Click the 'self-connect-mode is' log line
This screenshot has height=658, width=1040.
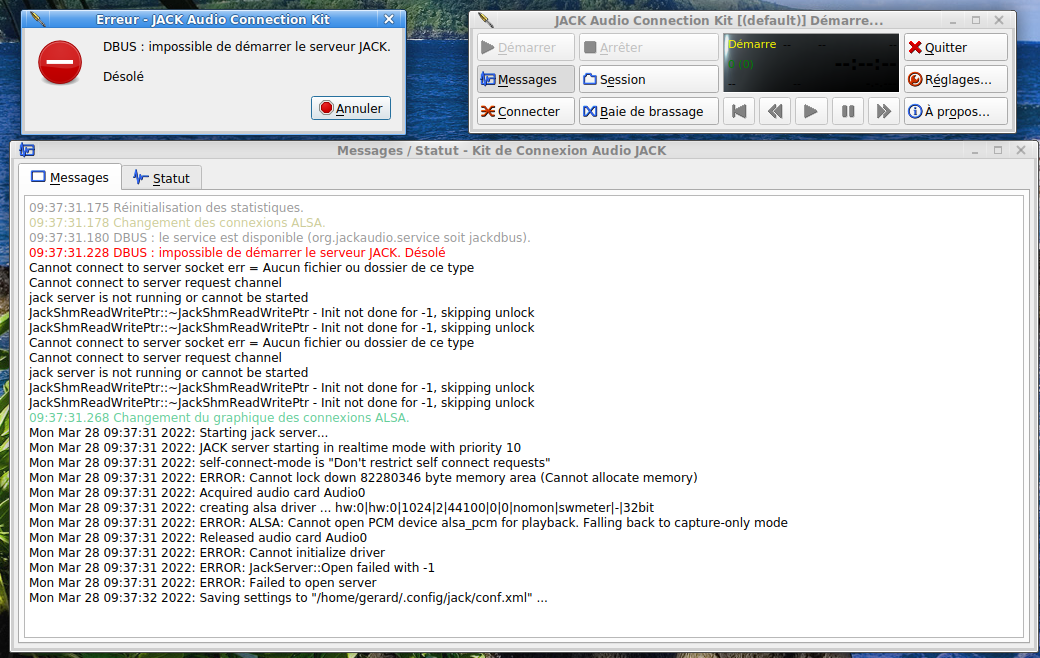point(289,462)
